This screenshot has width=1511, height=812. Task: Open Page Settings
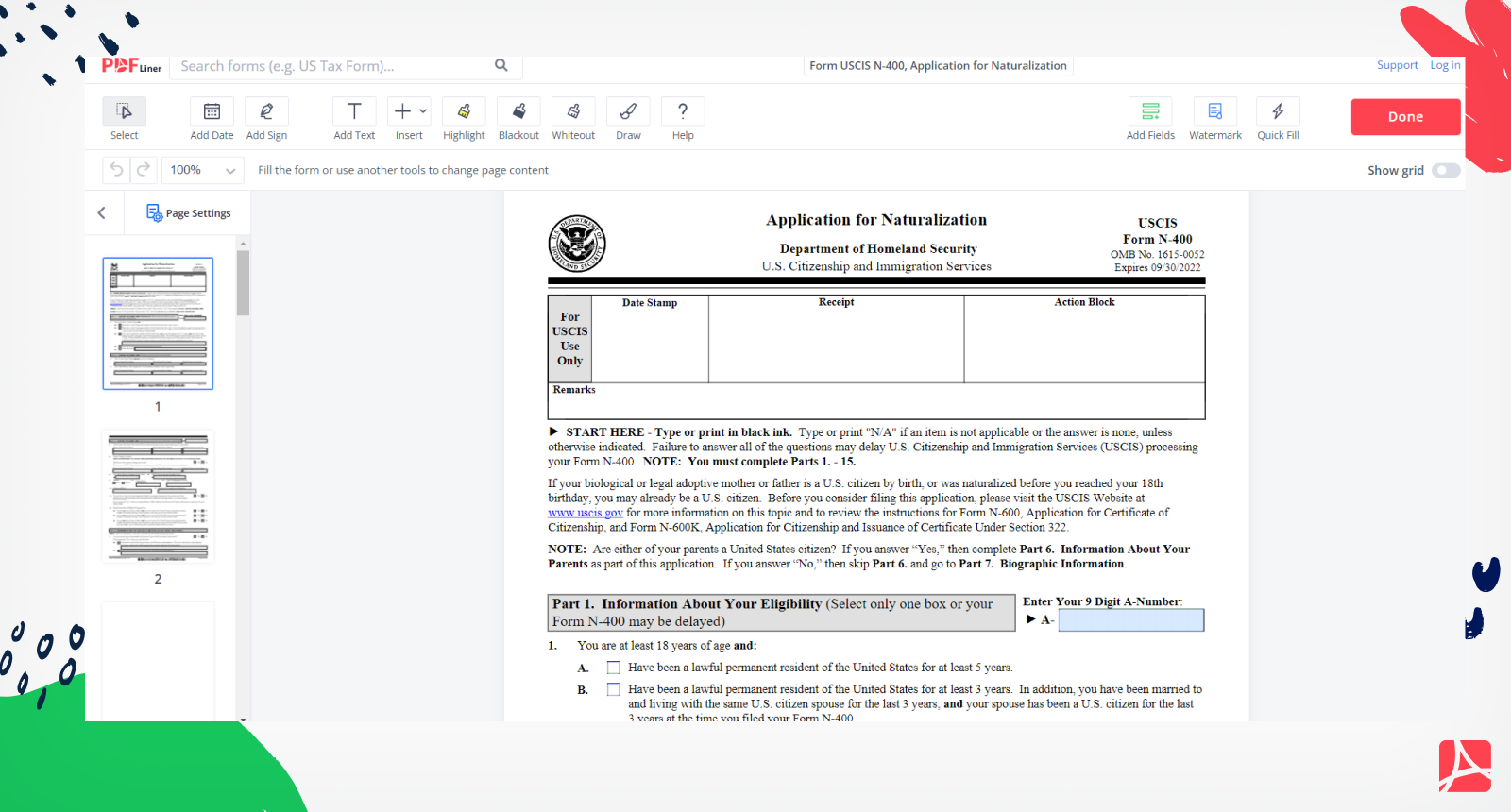189,213
